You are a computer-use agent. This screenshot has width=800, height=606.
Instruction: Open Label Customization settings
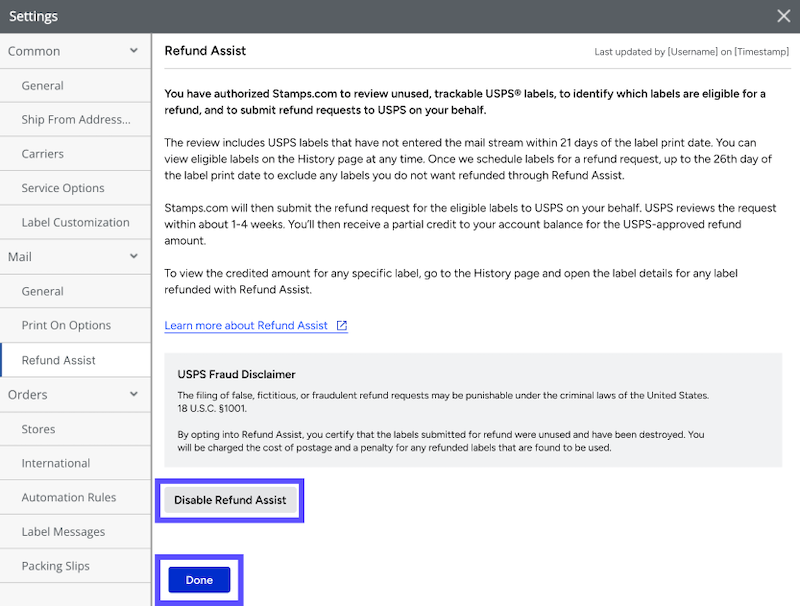(x=76, y=222)
